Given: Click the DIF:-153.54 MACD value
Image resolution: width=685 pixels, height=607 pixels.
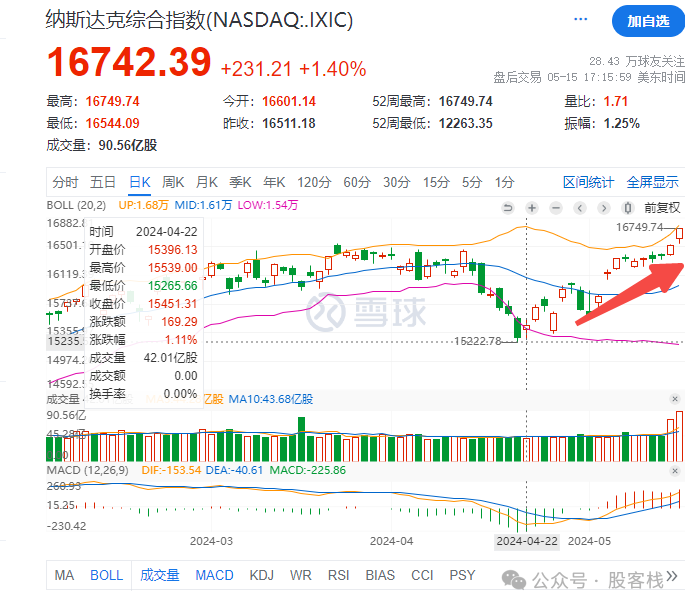Looking at the screenshot, I should pos(171,470).
